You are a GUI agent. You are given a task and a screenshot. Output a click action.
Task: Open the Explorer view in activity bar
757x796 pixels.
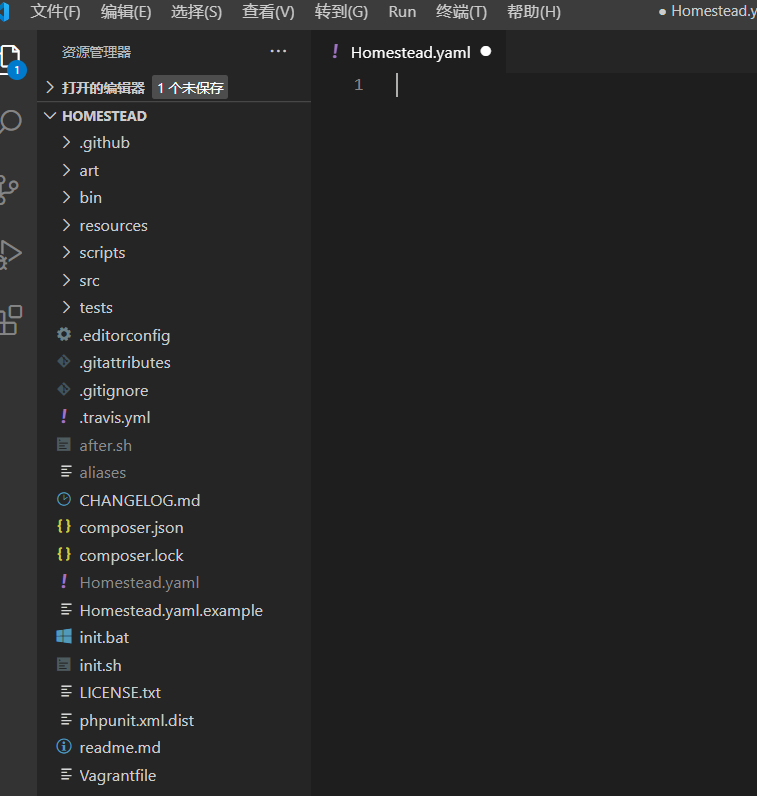11,59
